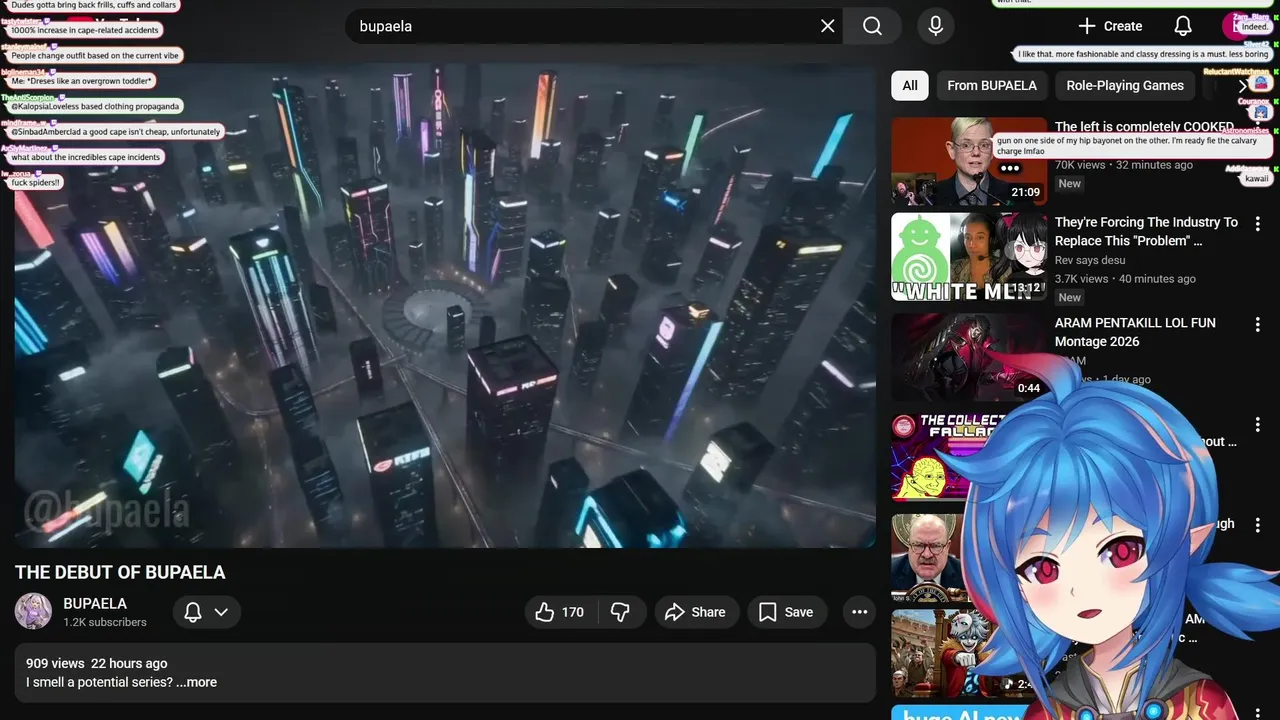The width and height of the screenshot is (1280, 720).
Task: Click the magnifying glass search button
Action: (x=872, y=26)
